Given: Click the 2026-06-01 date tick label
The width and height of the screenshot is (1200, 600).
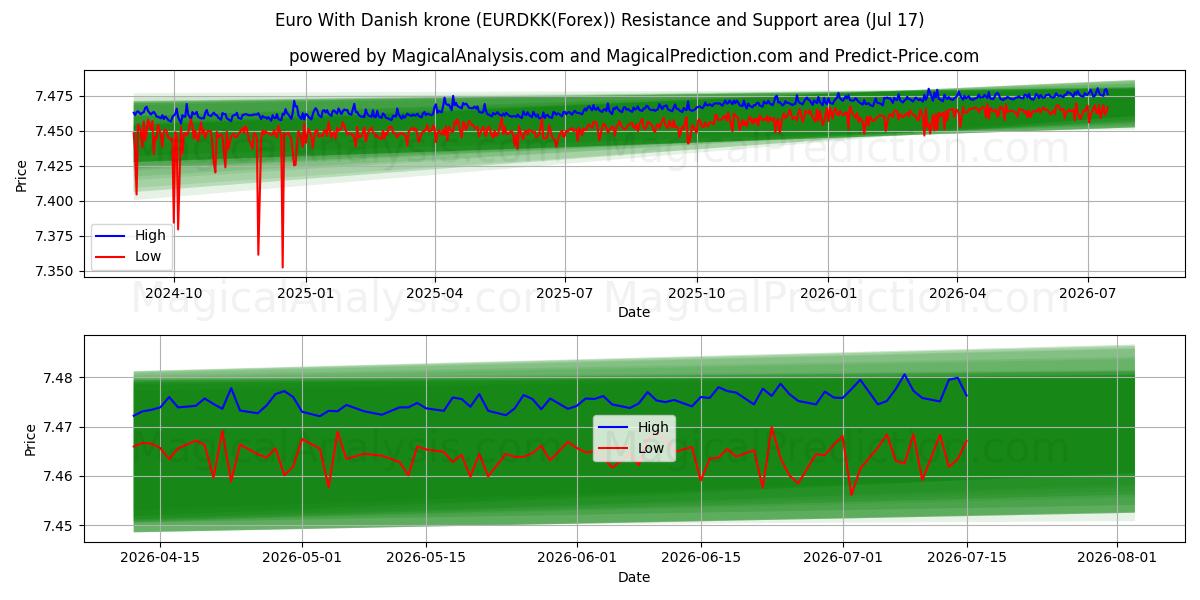Looking at the screenshot, I should coord(577,558).
